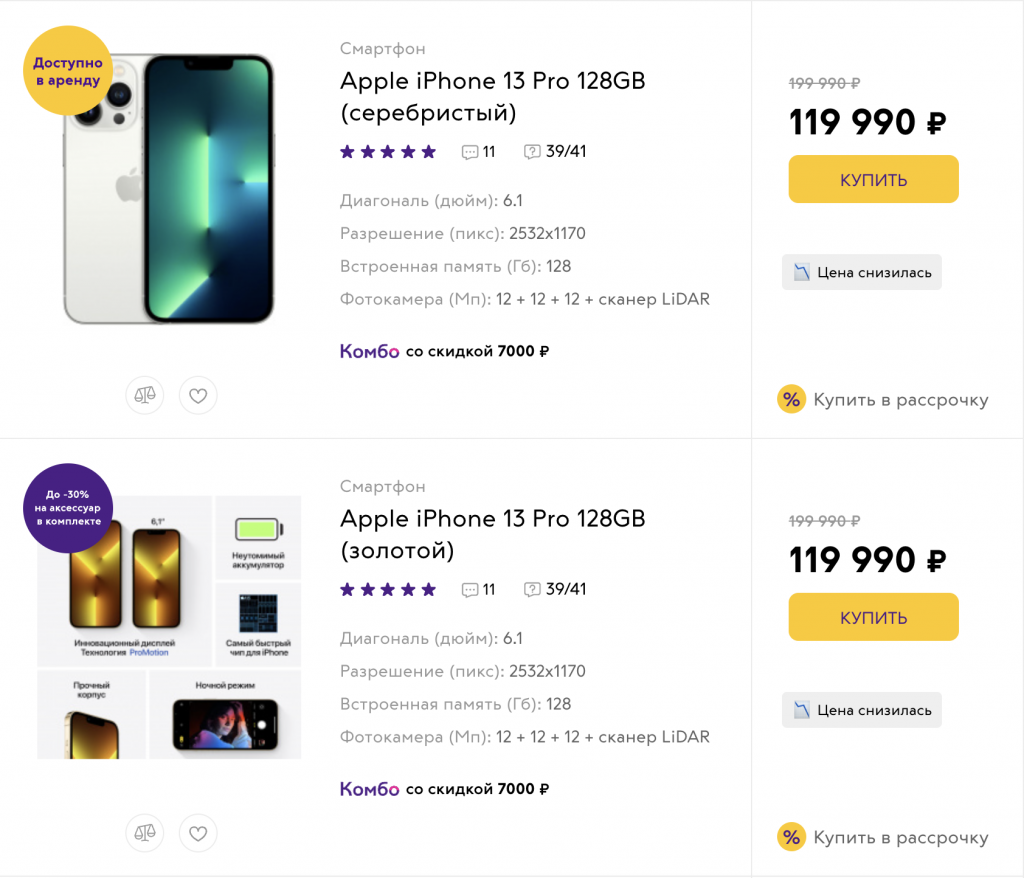Open reviews icon for silver iPhone
The image size is (1024, 878).
coord(470,152)
